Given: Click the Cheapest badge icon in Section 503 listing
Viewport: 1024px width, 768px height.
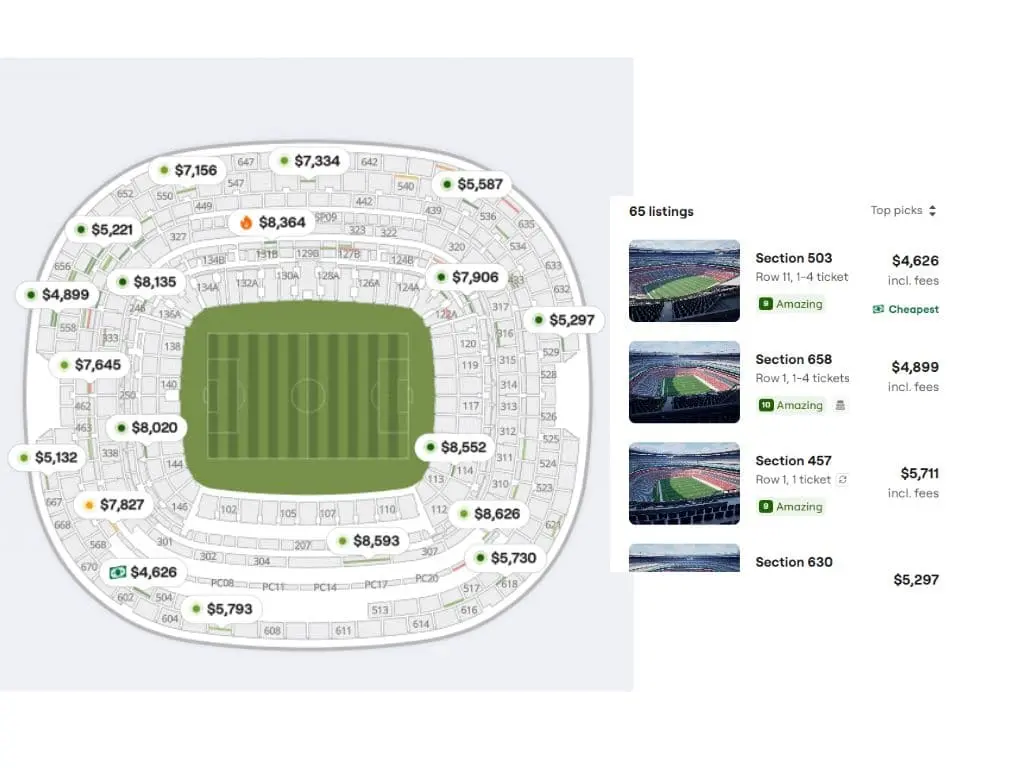Looking at the screenshot, I should (x=878, y=310).
